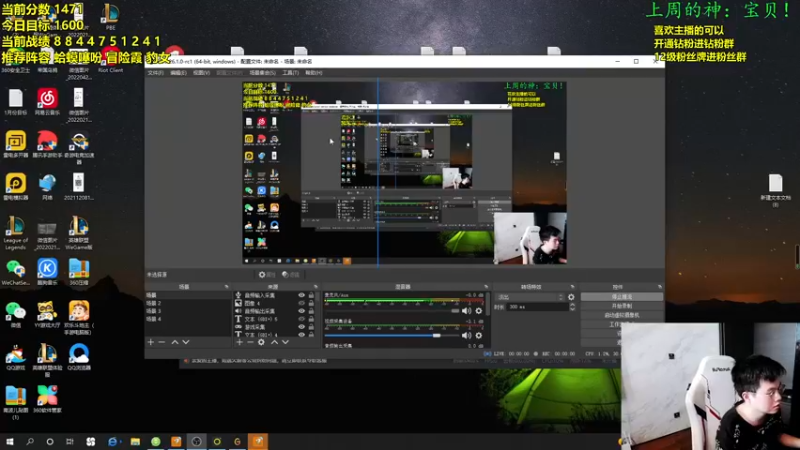Open the 文件(F) menu in OBS
The height and width of the screenshot is (450, 800).
coord(155,73)
